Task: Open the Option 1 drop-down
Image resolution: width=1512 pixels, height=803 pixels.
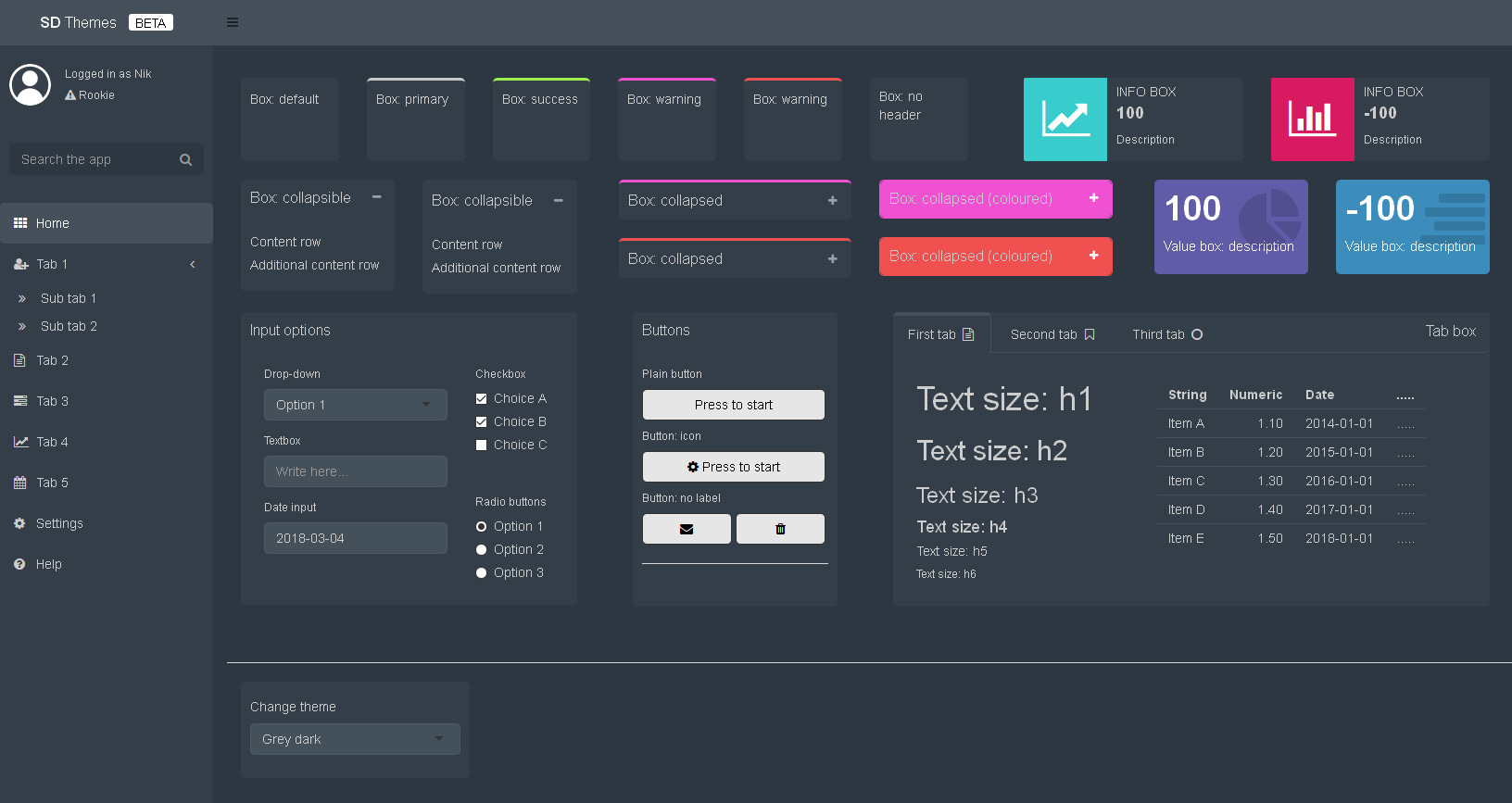Action: coord(355,405)
